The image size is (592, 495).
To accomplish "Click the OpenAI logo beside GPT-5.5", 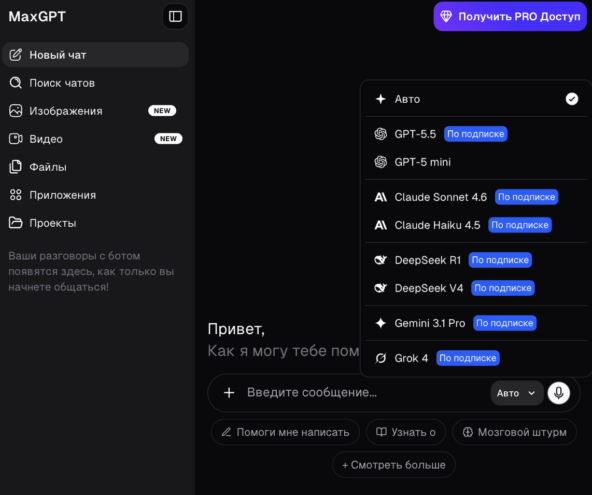I will (x=381, y=134).
